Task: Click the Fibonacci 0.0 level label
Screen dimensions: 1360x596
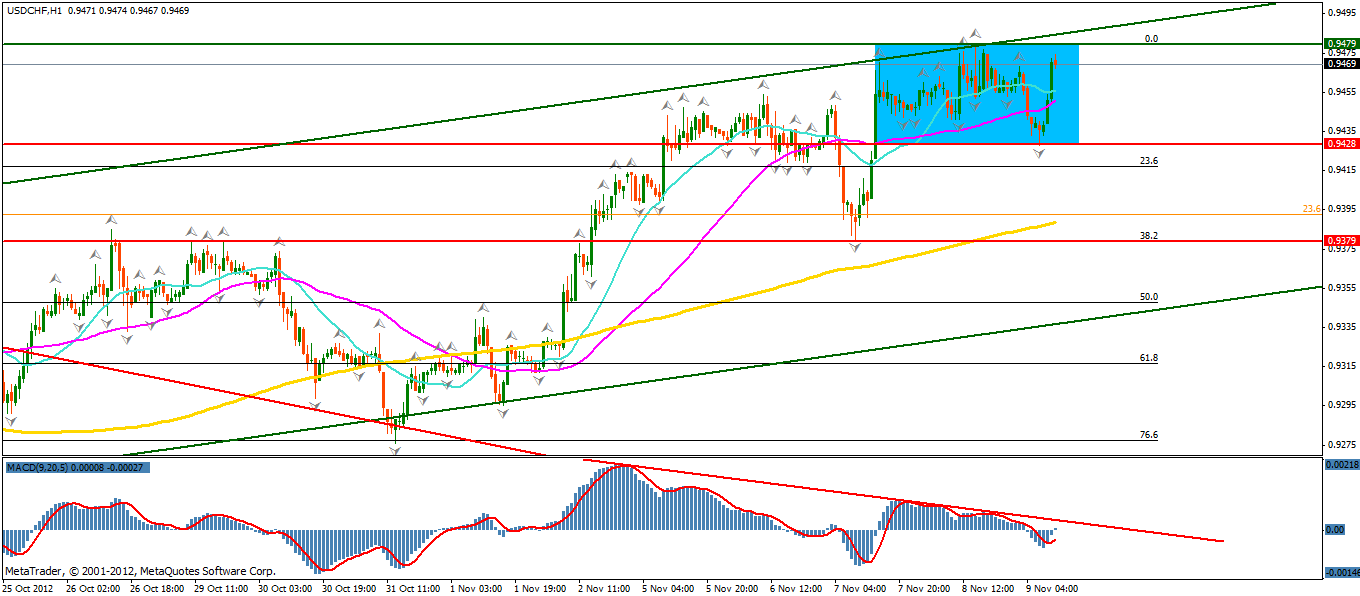Action: pyautogui.click(x=1150, y=38)
